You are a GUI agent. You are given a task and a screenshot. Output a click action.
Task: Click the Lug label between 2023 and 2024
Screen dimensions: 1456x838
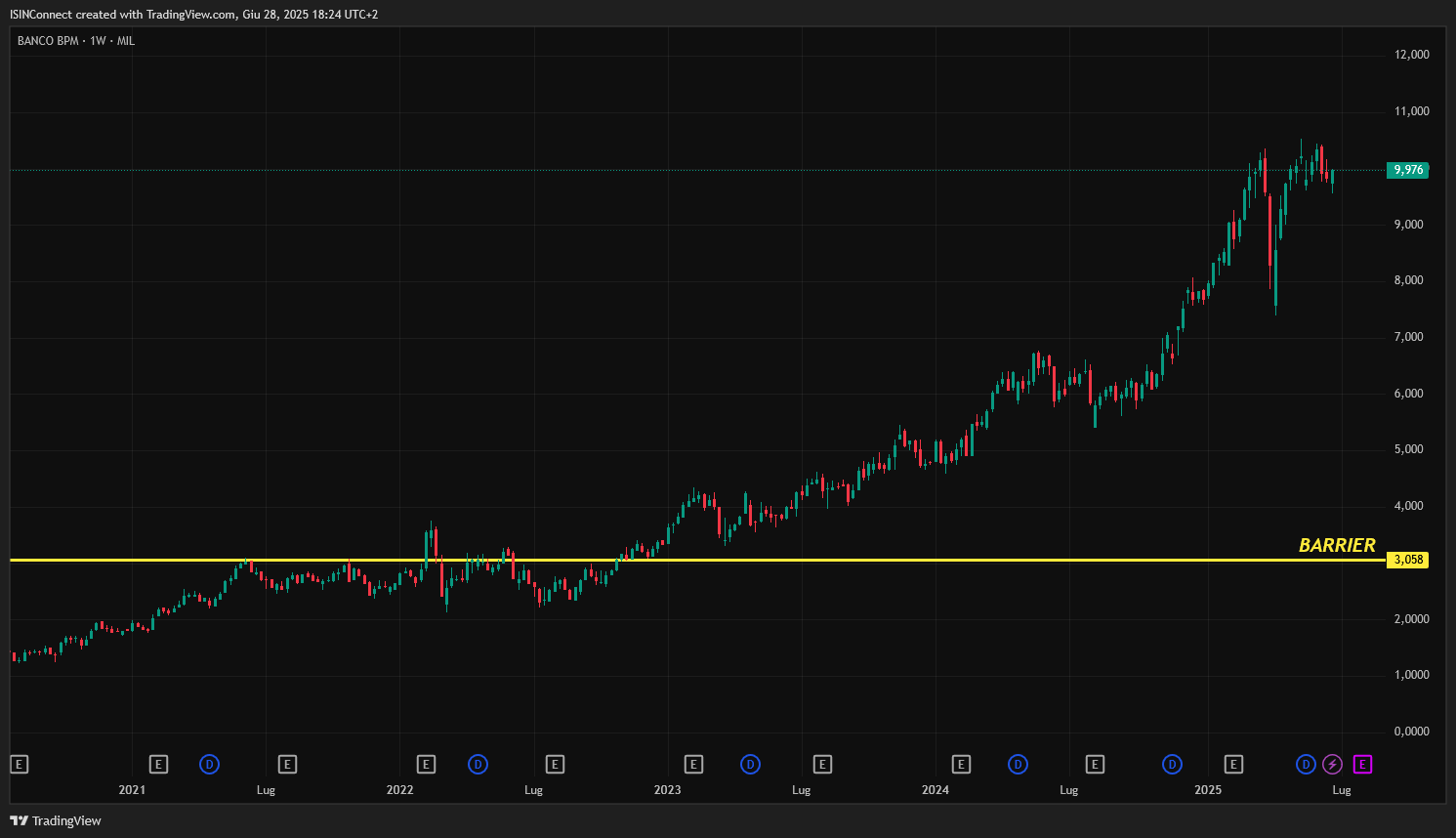[801, 790]
